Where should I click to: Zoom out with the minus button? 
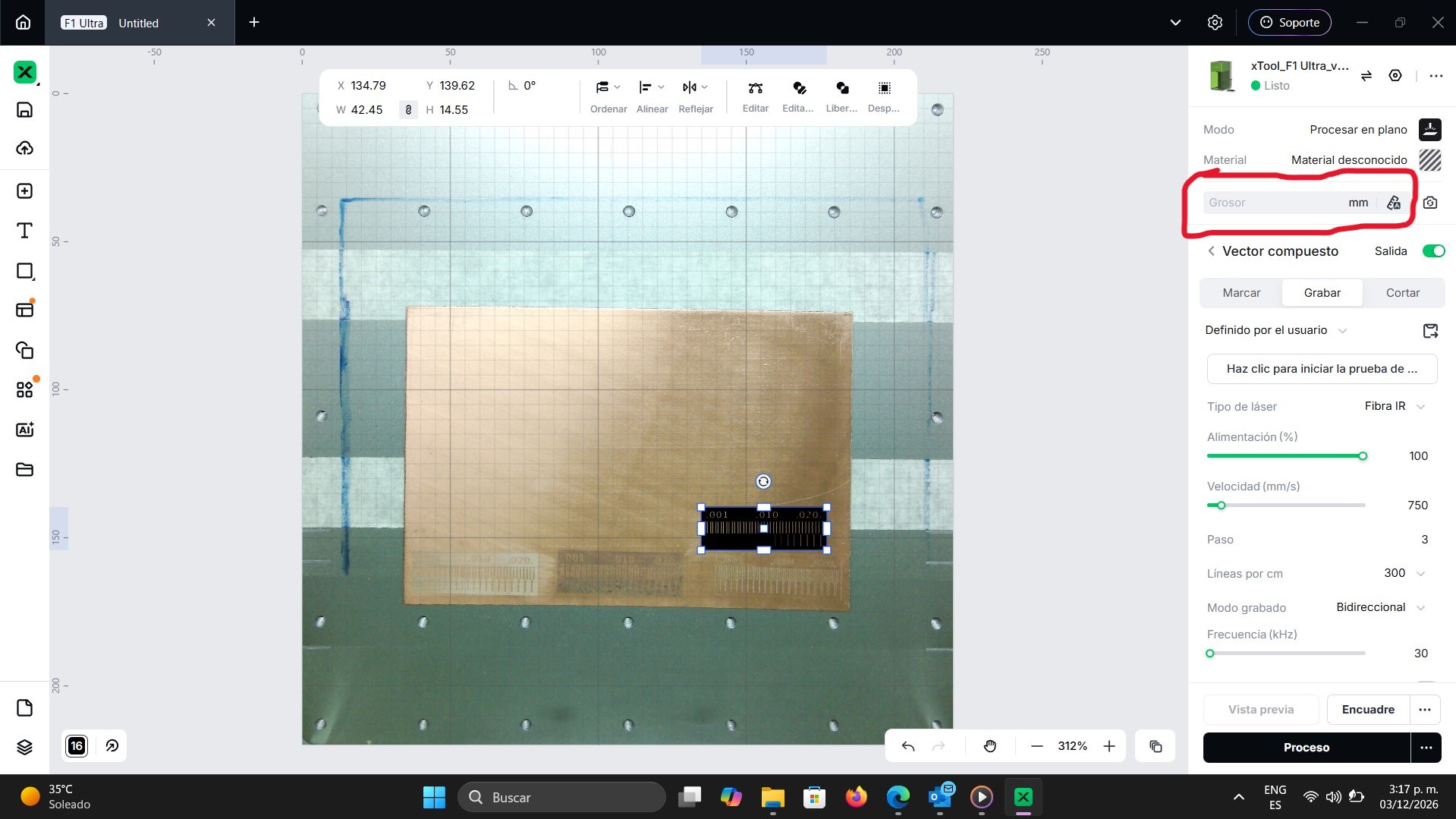[x=1037, y=746]
